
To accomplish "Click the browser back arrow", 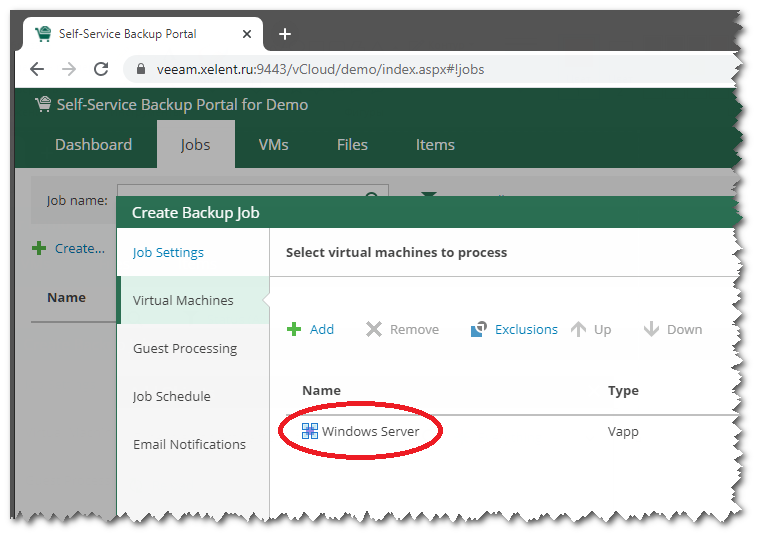I will click(x=37, y=69).
